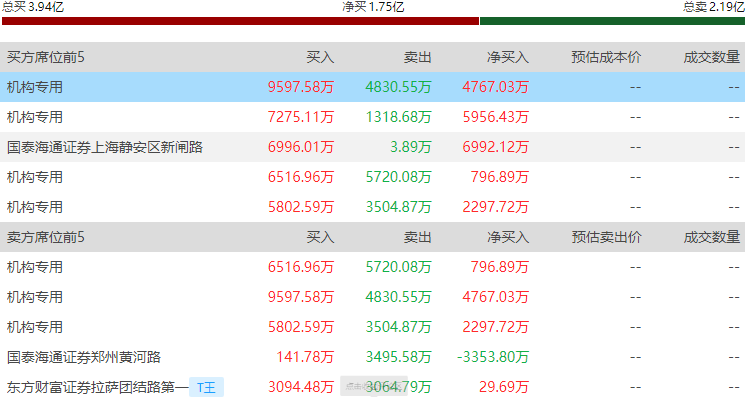Click the net buy value 29.69万
This screenshot has height=397, width=745.
coord(504,387)
